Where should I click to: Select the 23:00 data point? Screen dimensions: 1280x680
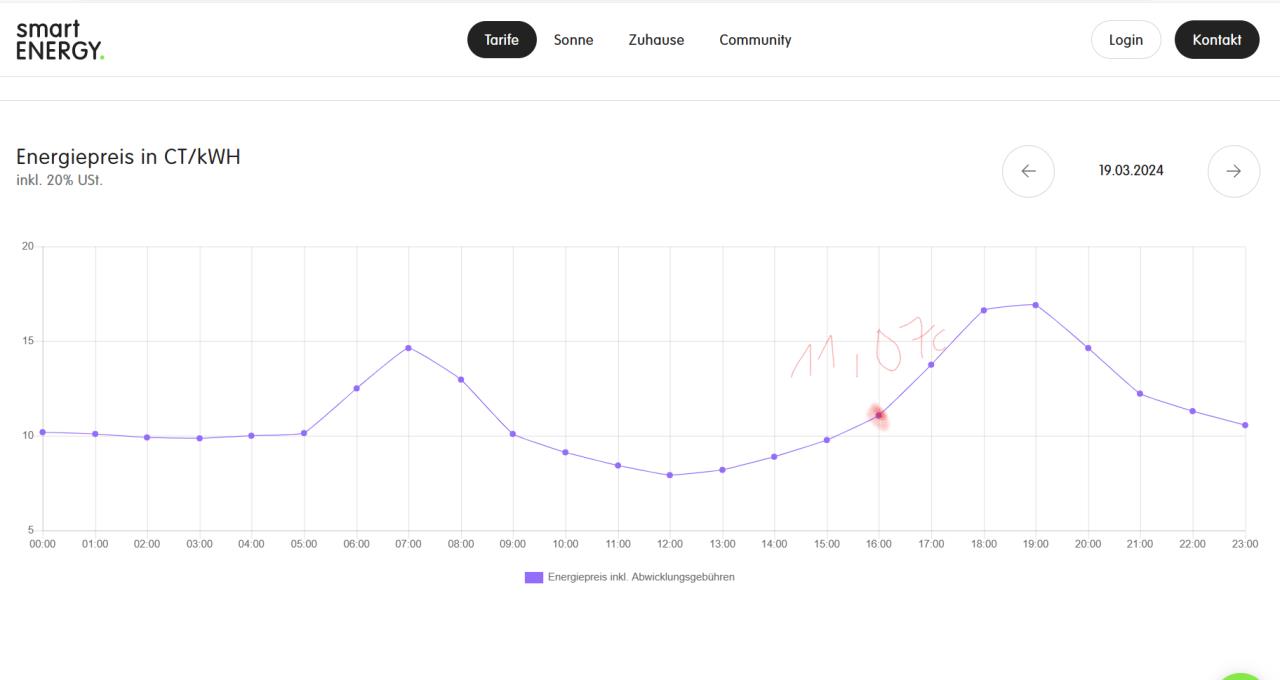tap(1245, 425)
